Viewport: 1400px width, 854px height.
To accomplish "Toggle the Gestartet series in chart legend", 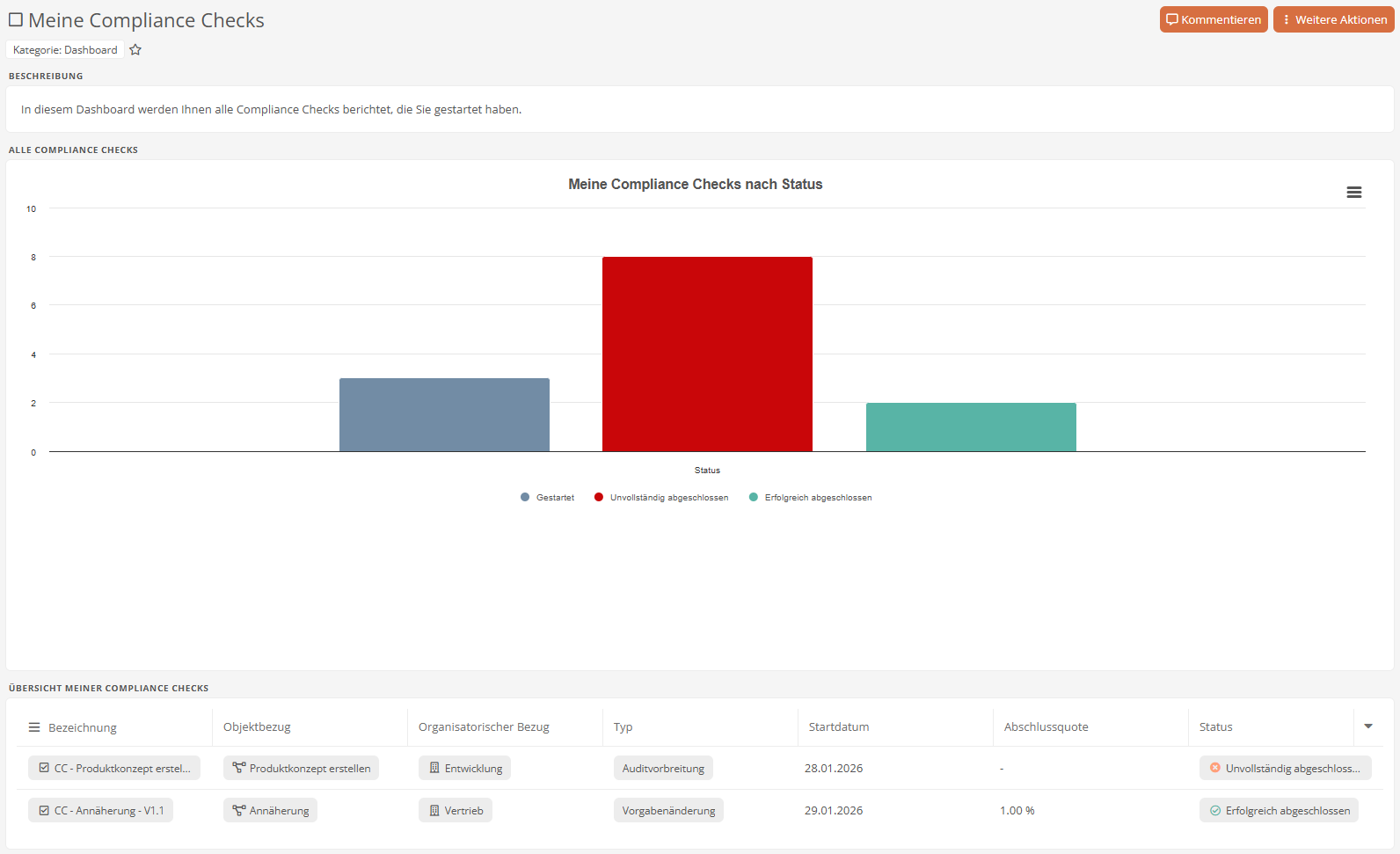I will pyautogui.click(x=548, y=498).
